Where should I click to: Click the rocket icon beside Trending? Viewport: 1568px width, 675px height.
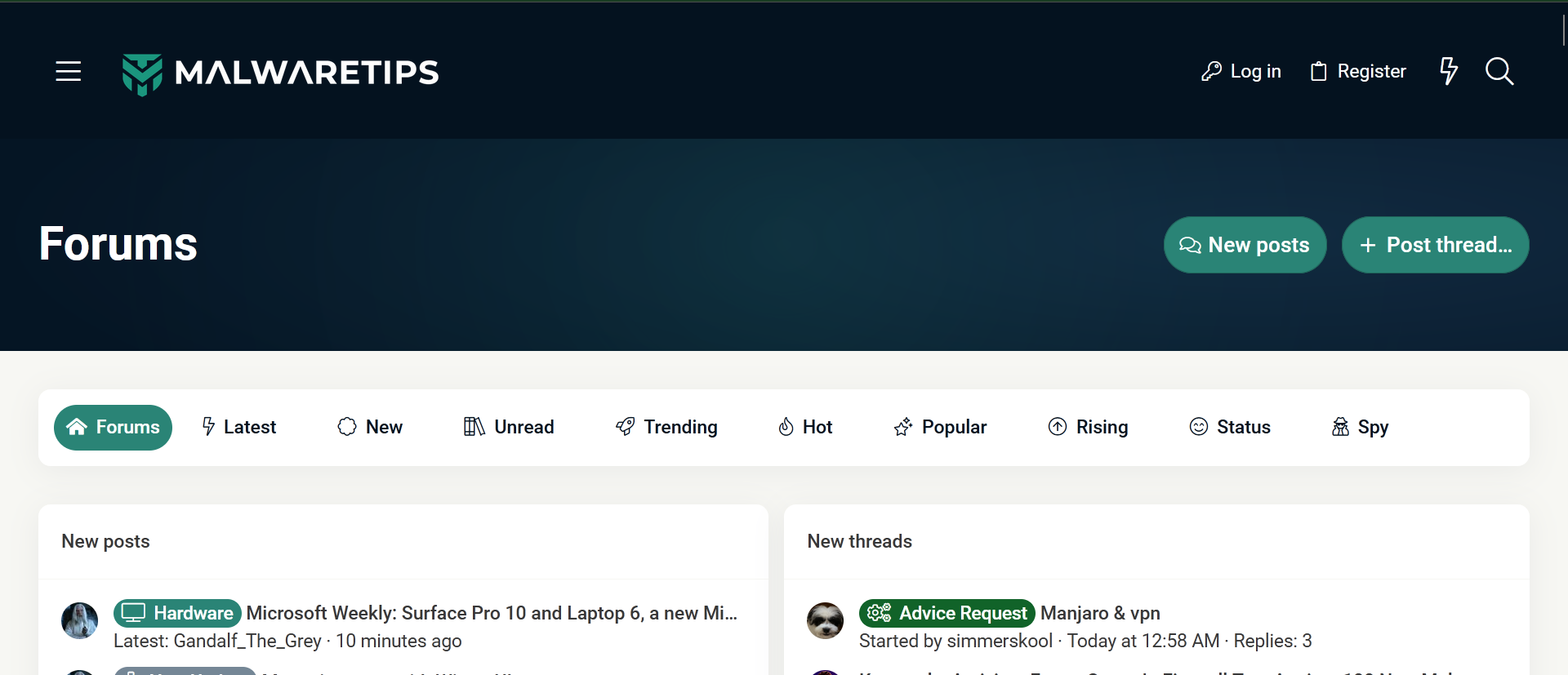pyautogui.click(x=625, y=427)
